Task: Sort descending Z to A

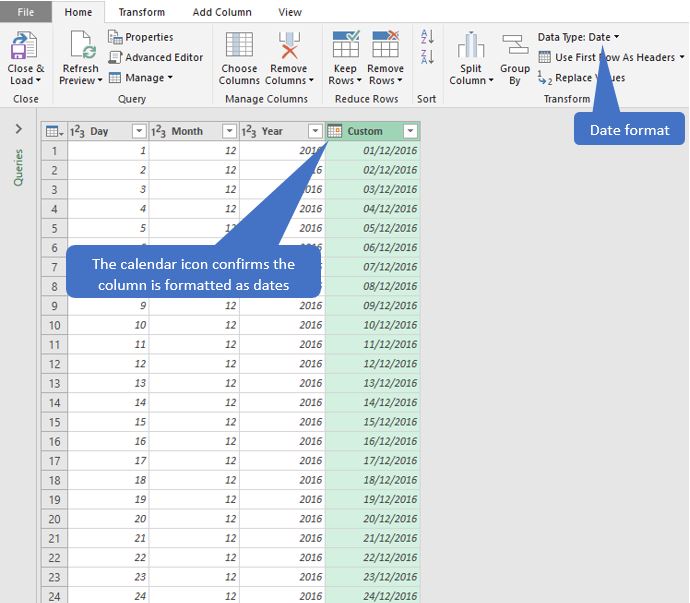Action: coord(428,57)
